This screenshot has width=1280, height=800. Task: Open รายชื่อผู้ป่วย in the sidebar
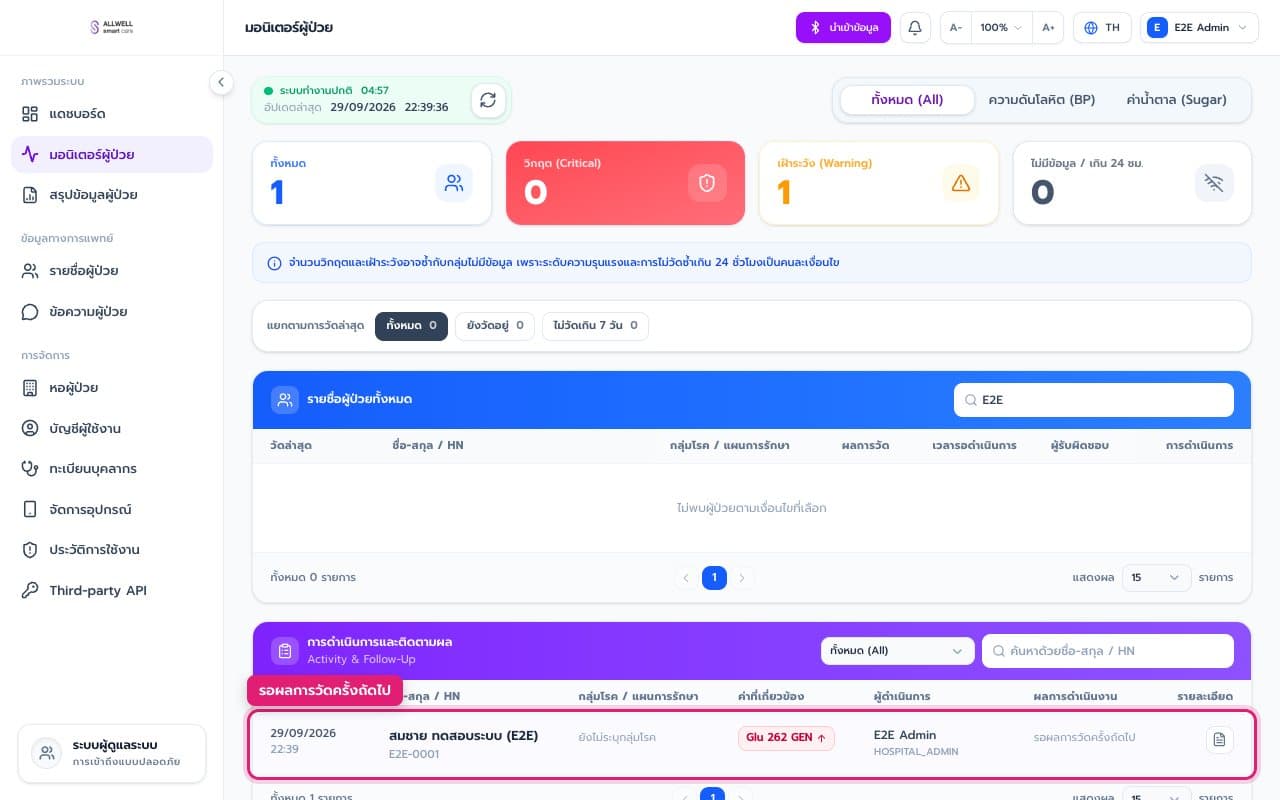[x=112, y=271]
